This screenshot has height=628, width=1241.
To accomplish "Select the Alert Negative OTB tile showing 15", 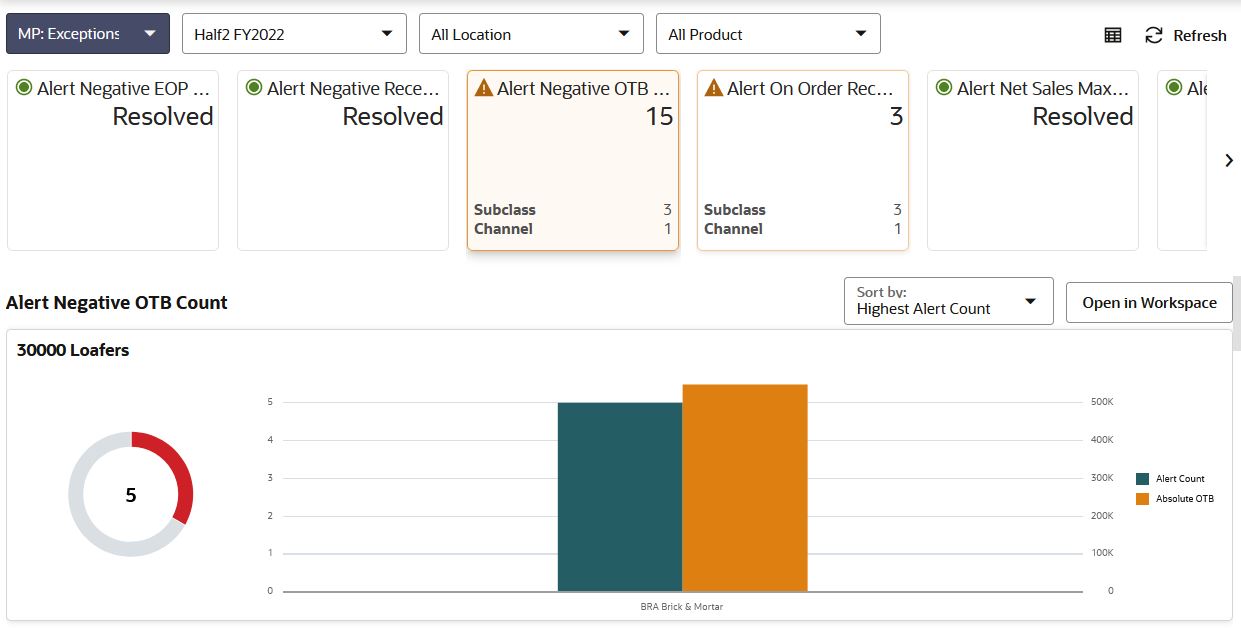I will (x=573, y=160).
